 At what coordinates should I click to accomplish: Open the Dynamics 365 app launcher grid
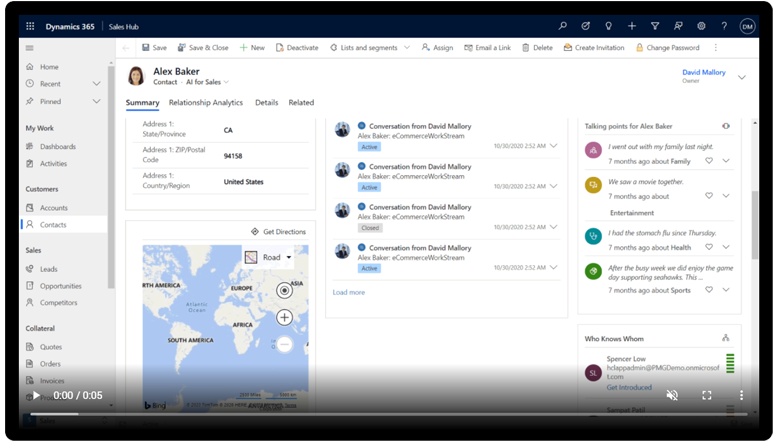point(30,26)
